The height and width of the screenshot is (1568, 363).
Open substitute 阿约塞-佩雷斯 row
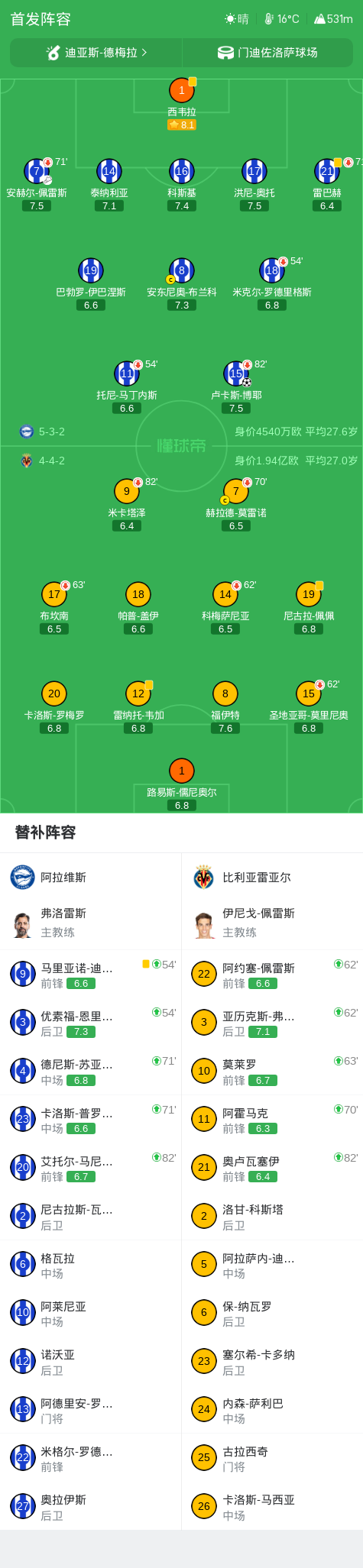coord(272,974)
